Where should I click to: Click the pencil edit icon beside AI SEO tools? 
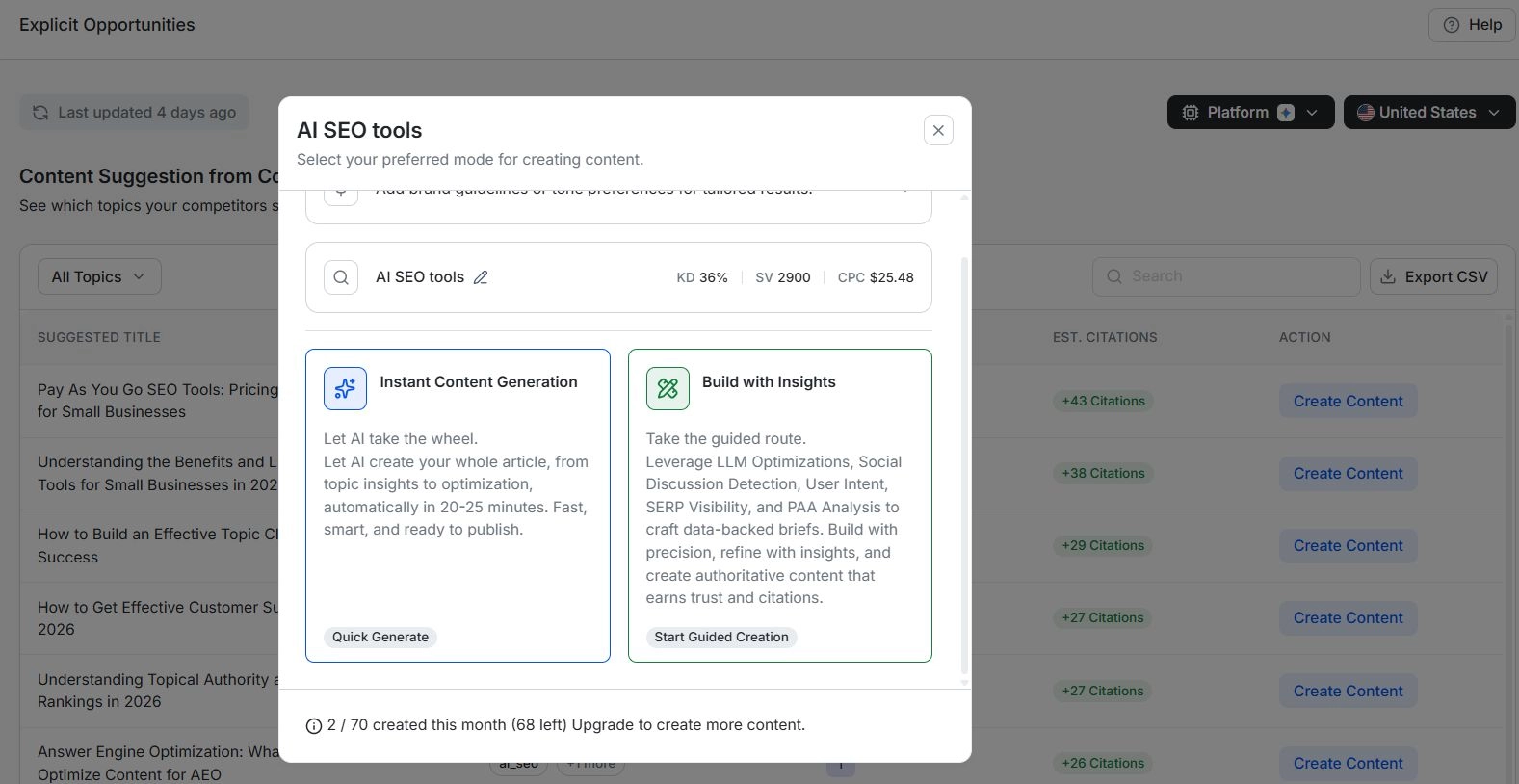(481, 277)
